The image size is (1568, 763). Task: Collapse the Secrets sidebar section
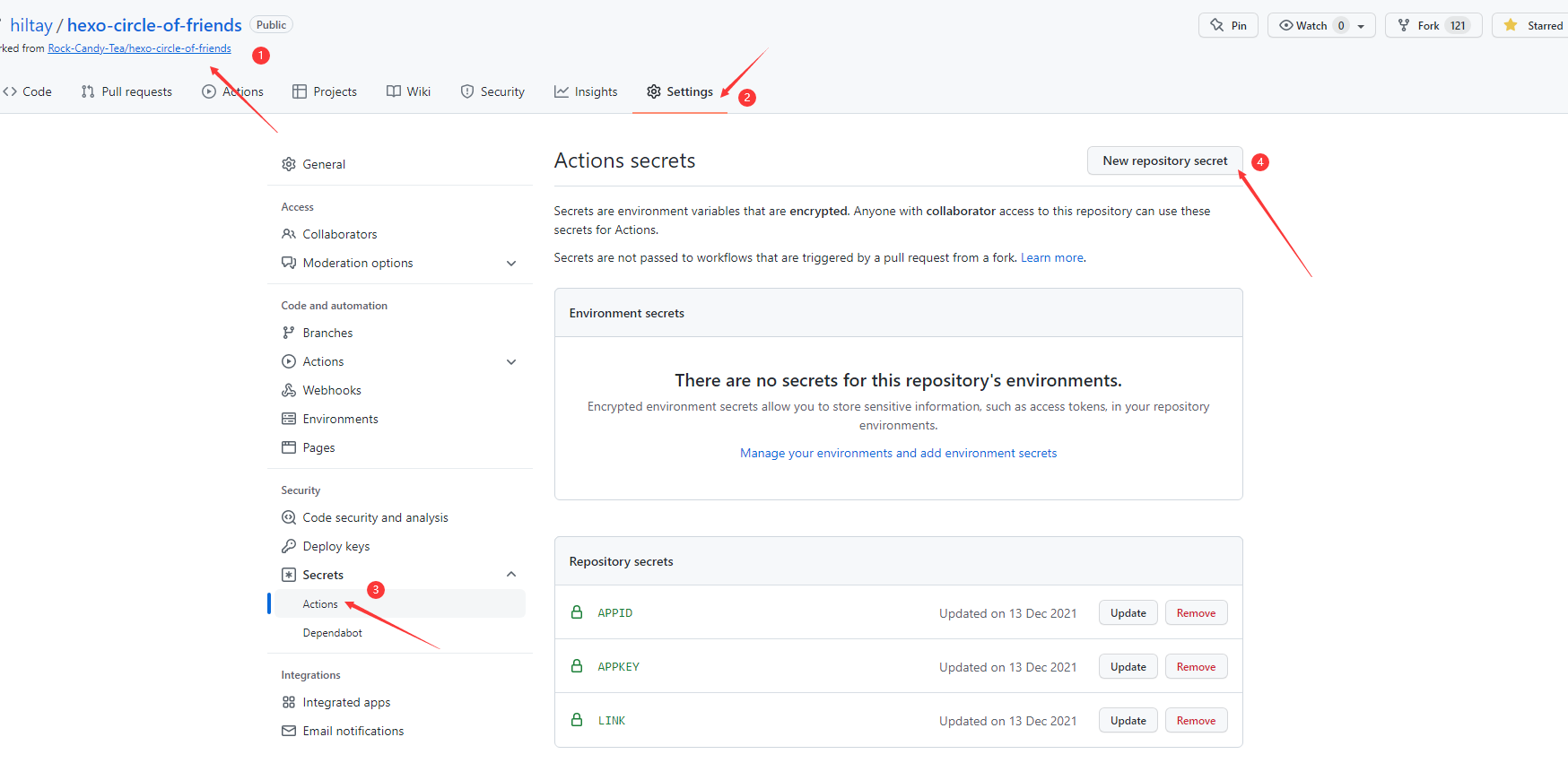[x=511, y=575]
